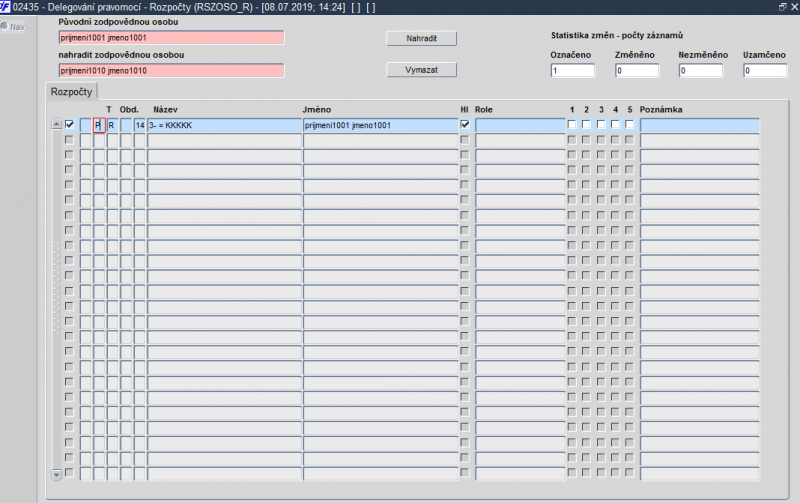Image resolution: width=800 pixels, height=503 pixels.
Task: Click the Poznámka field in first row
Action: pos(699,125)
